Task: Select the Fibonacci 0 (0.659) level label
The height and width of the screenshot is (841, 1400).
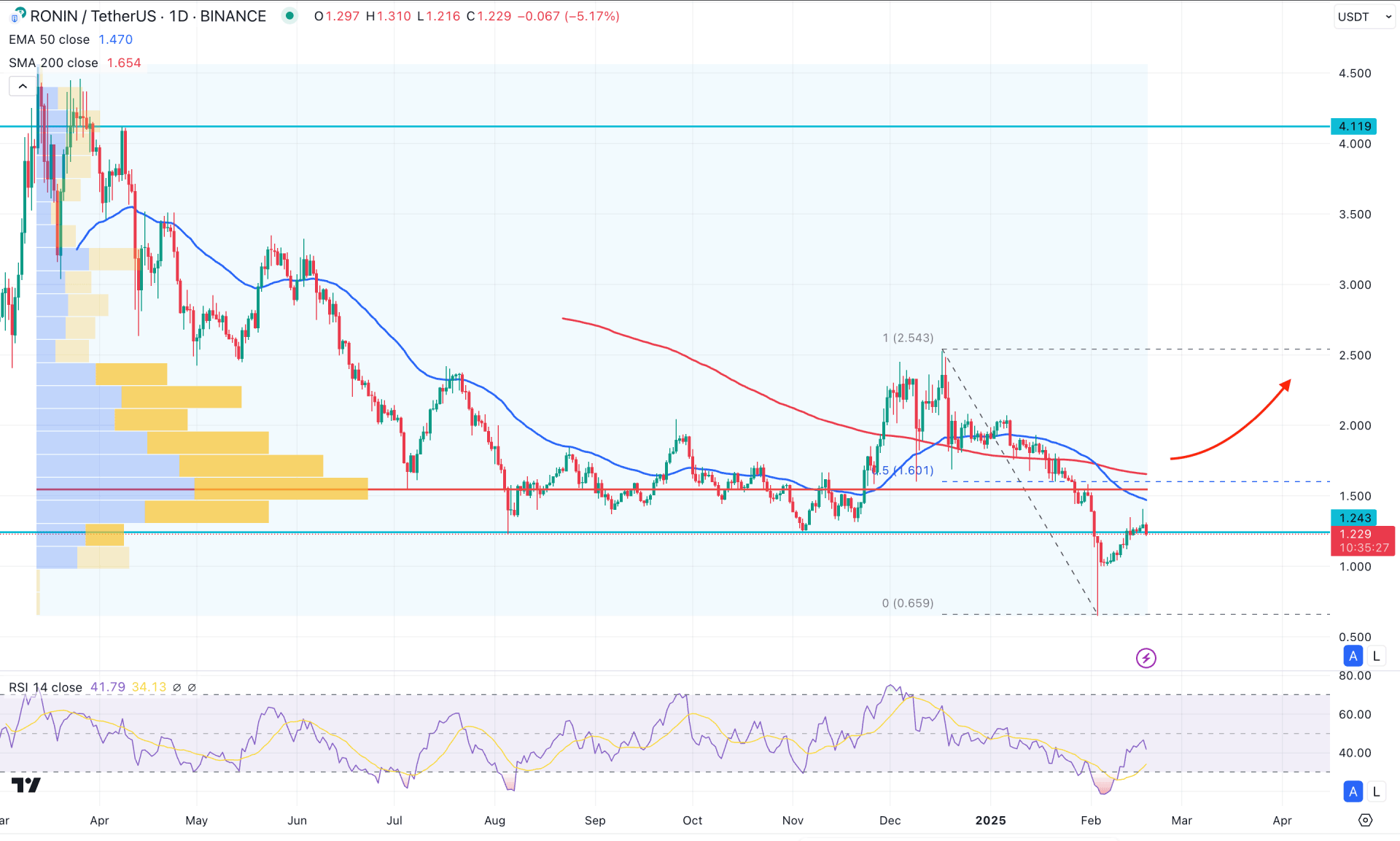Action: click(908, 603)
